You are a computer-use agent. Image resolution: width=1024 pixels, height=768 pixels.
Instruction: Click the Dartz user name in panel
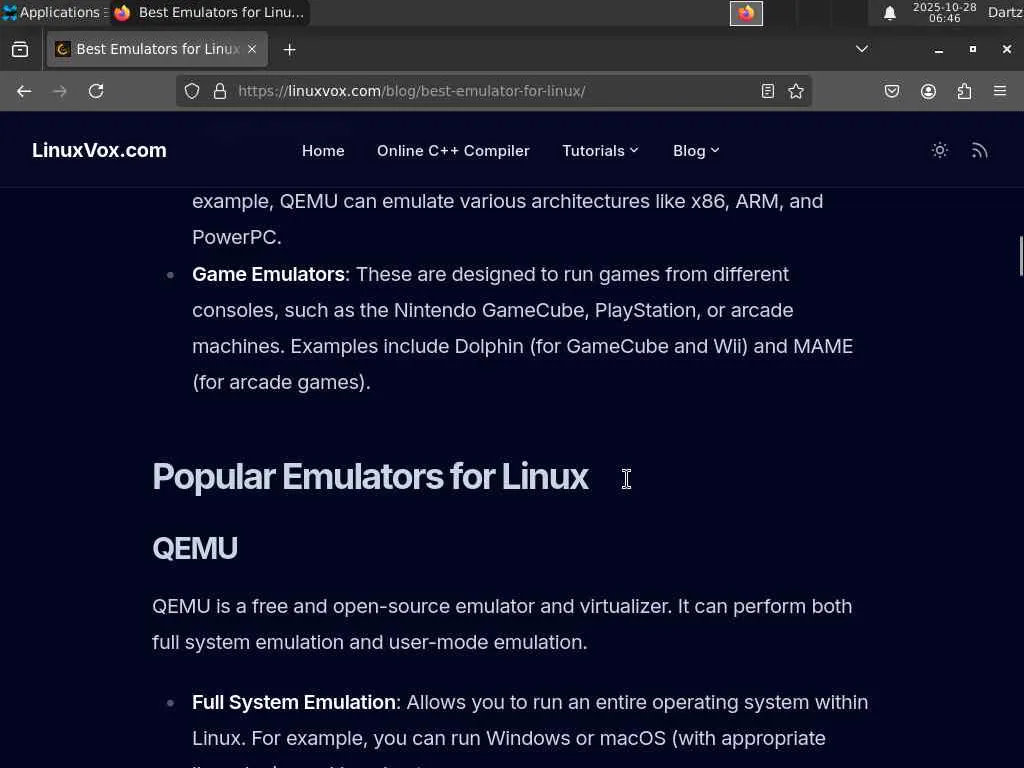pos(1005,13)
